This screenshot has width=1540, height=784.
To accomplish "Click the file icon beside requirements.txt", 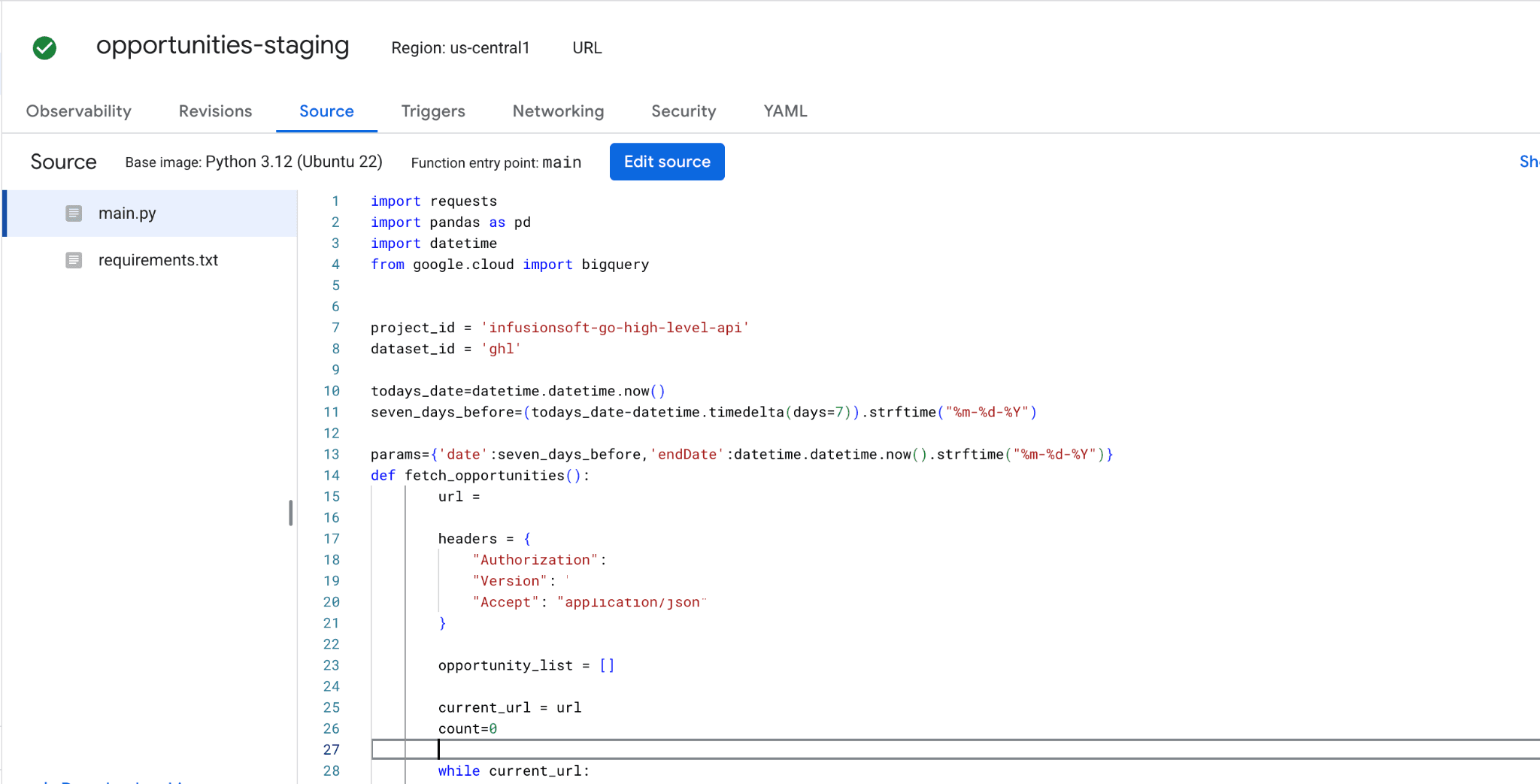I will pos(74,259).
